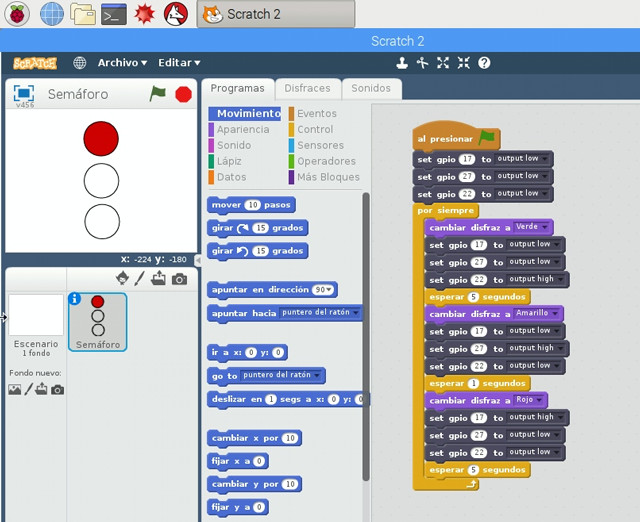
Task: Open the first output high dropdown after Verde
Action: [x=536, y=279]
